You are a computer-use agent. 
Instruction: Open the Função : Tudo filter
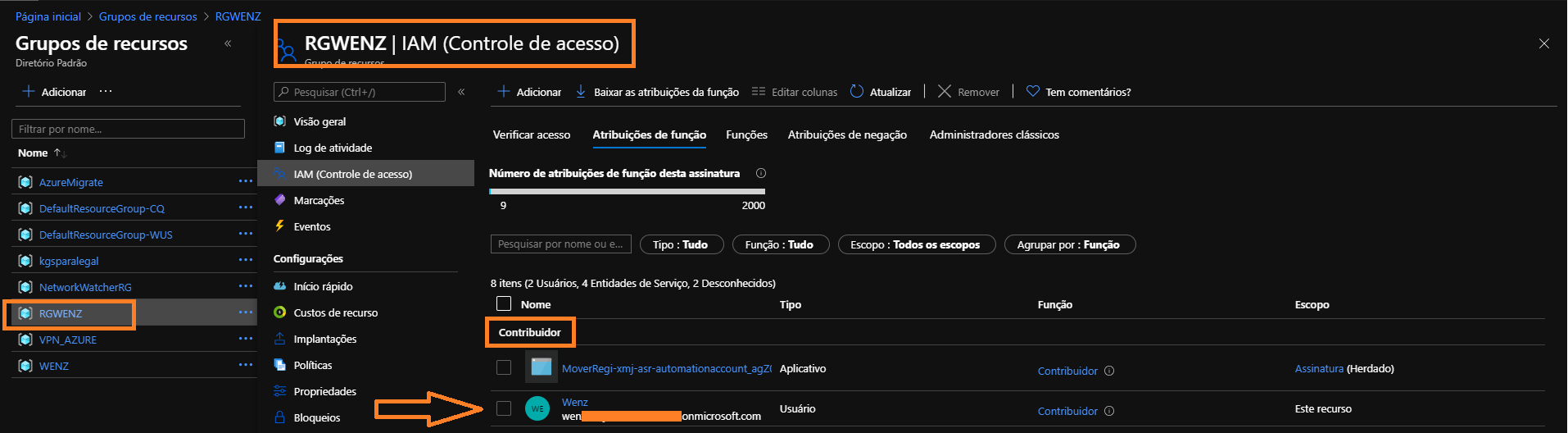(x=779, y=244)
